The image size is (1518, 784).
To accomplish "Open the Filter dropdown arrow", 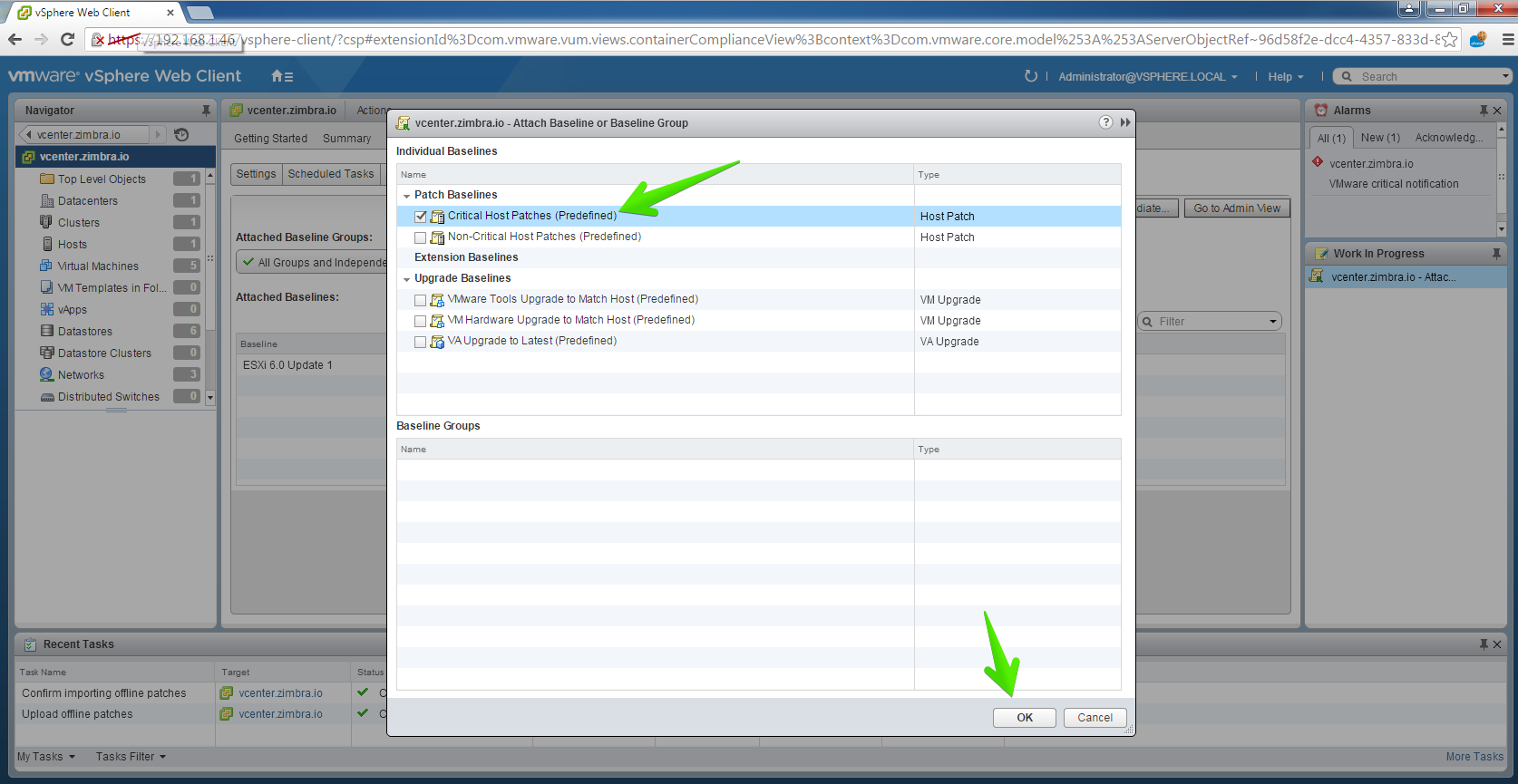I will pos(1272,322).
